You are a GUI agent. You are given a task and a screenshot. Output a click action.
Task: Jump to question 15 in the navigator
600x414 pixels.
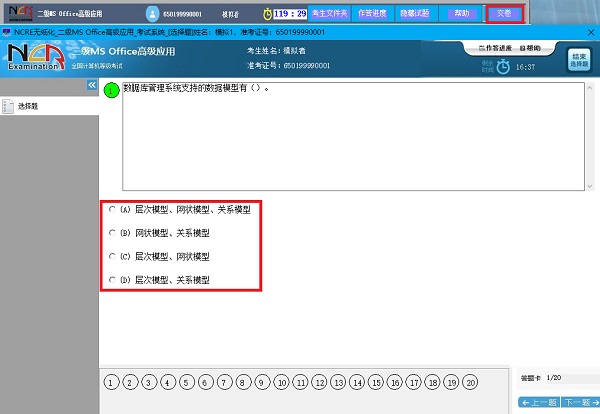pos(376,382)
